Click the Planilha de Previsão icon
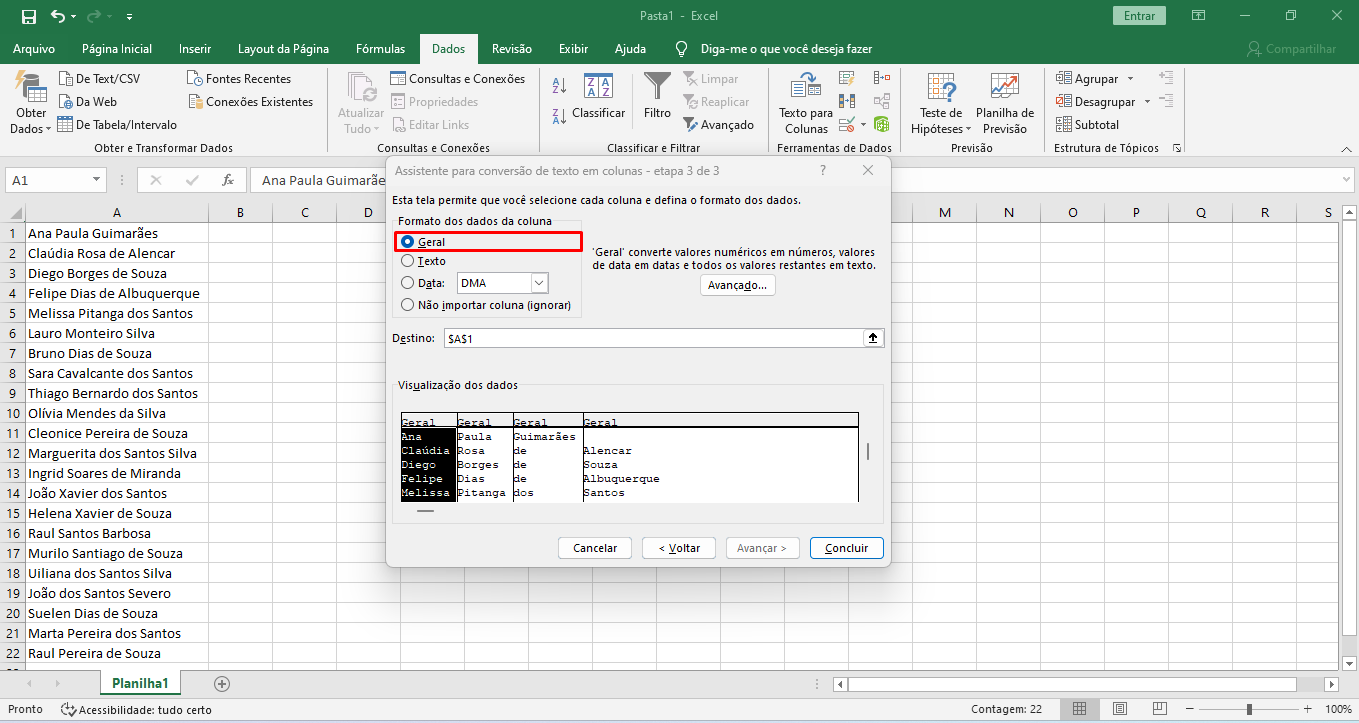The image size is (1359, 723). click(x=1004, y=88)
